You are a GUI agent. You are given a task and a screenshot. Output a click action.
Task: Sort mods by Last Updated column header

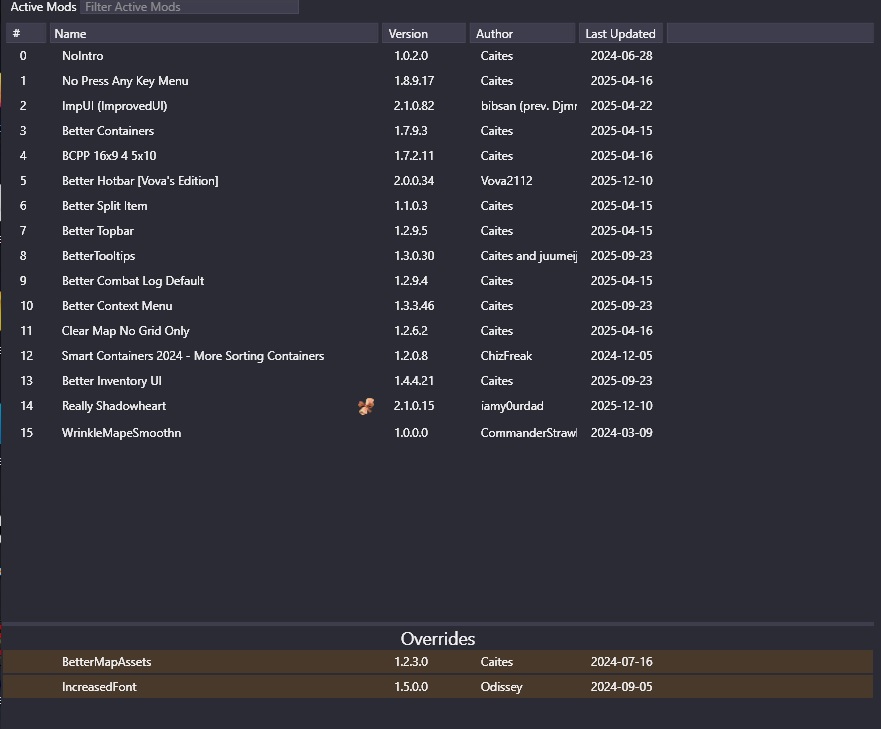pos(621,33)
